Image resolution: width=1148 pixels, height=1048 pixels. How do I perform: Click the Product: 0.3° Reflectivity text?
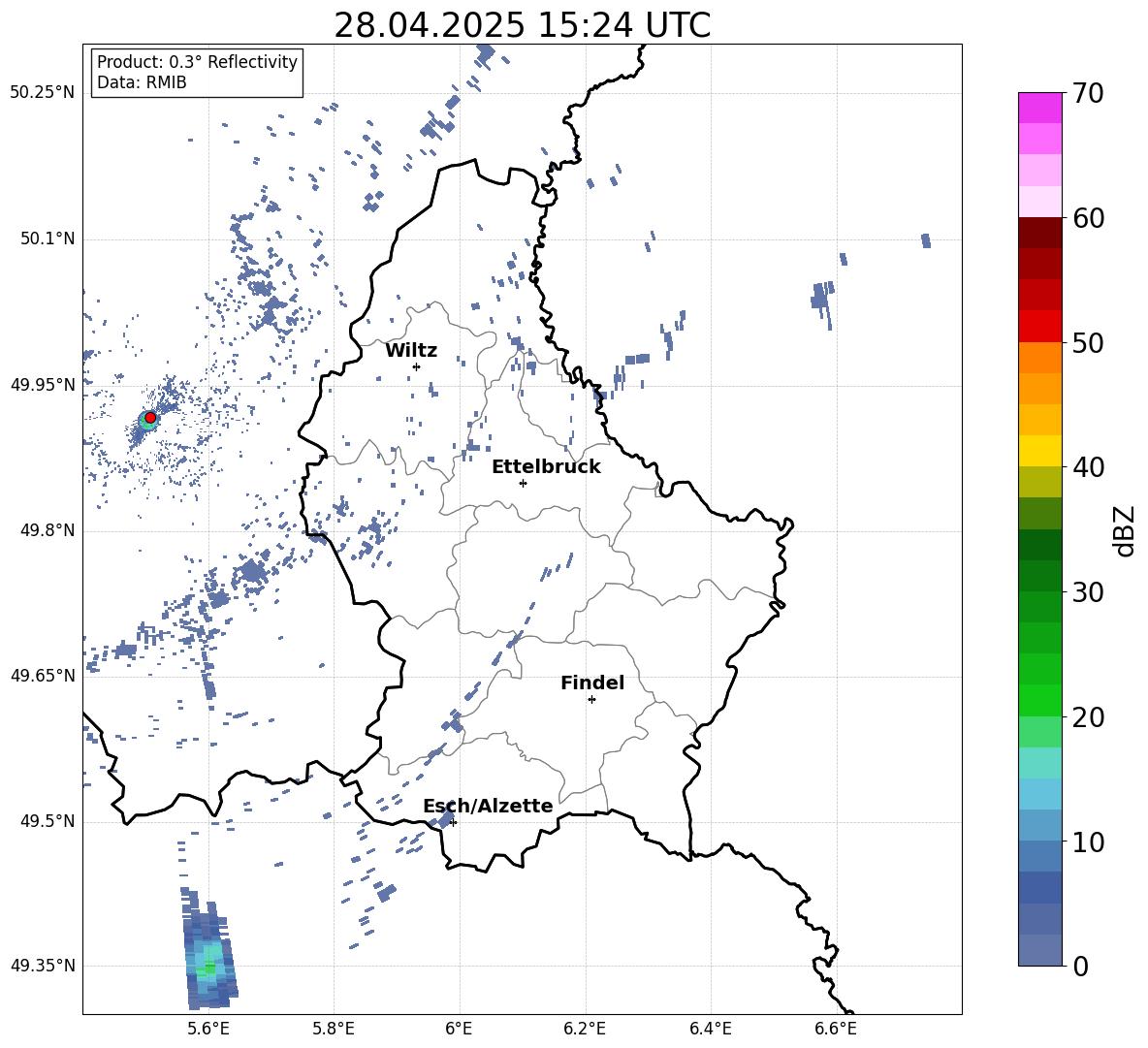[197, 62]
